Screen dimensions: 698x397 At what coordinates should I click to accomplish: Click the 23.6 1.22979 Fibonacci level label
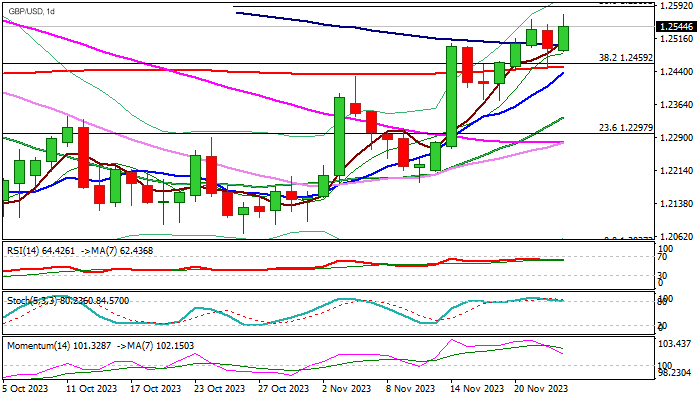(x=626, y=128)
